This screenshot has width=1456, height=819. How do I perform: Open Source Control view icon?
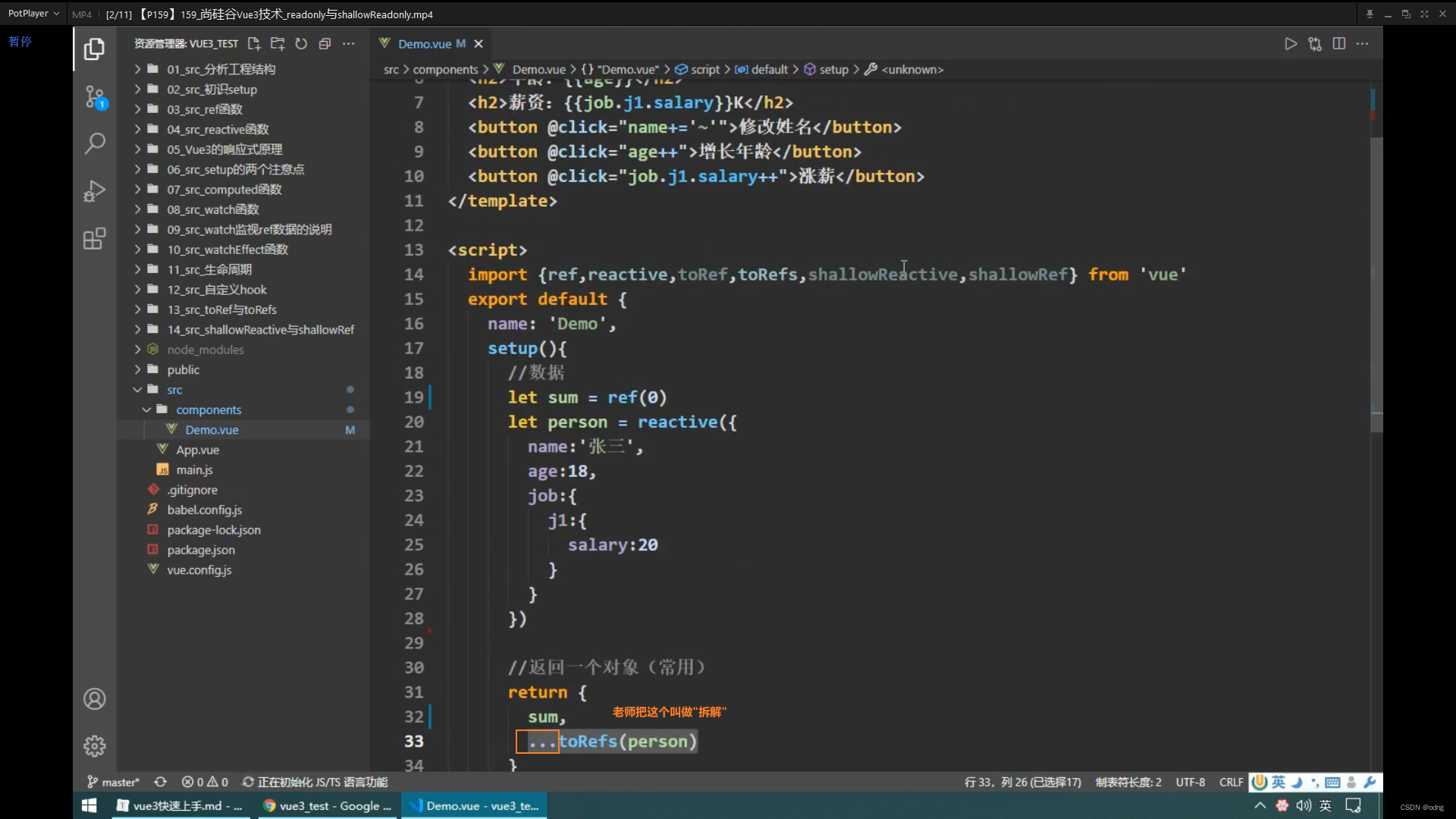(x=94, y=97)
